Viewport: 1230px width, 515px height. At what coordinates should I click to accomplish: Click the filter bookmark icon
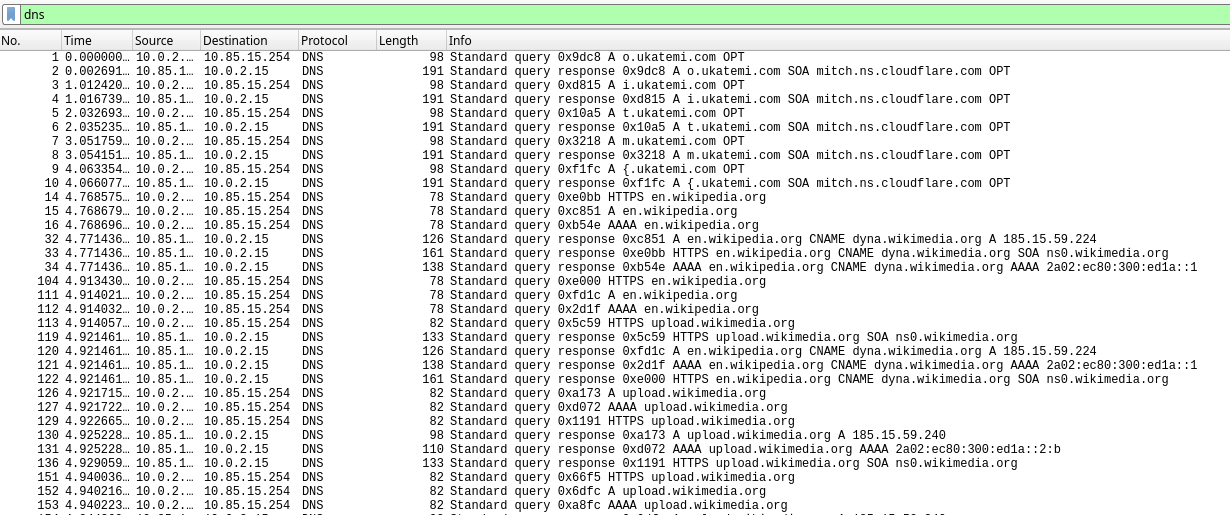(x=11, y=14)
